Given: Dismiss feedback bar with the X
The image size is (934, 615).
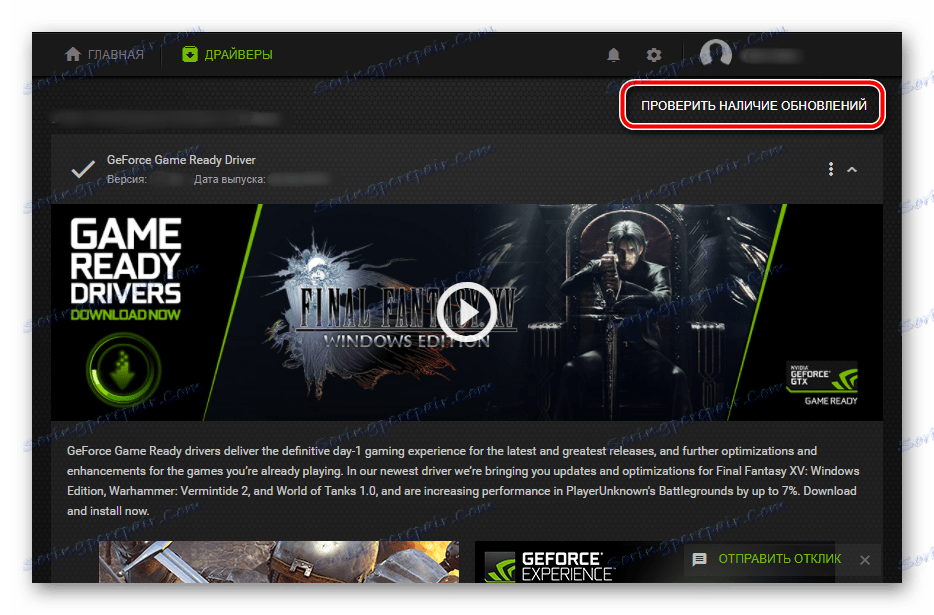Looking at the screenshot, I should coord(863,560).
